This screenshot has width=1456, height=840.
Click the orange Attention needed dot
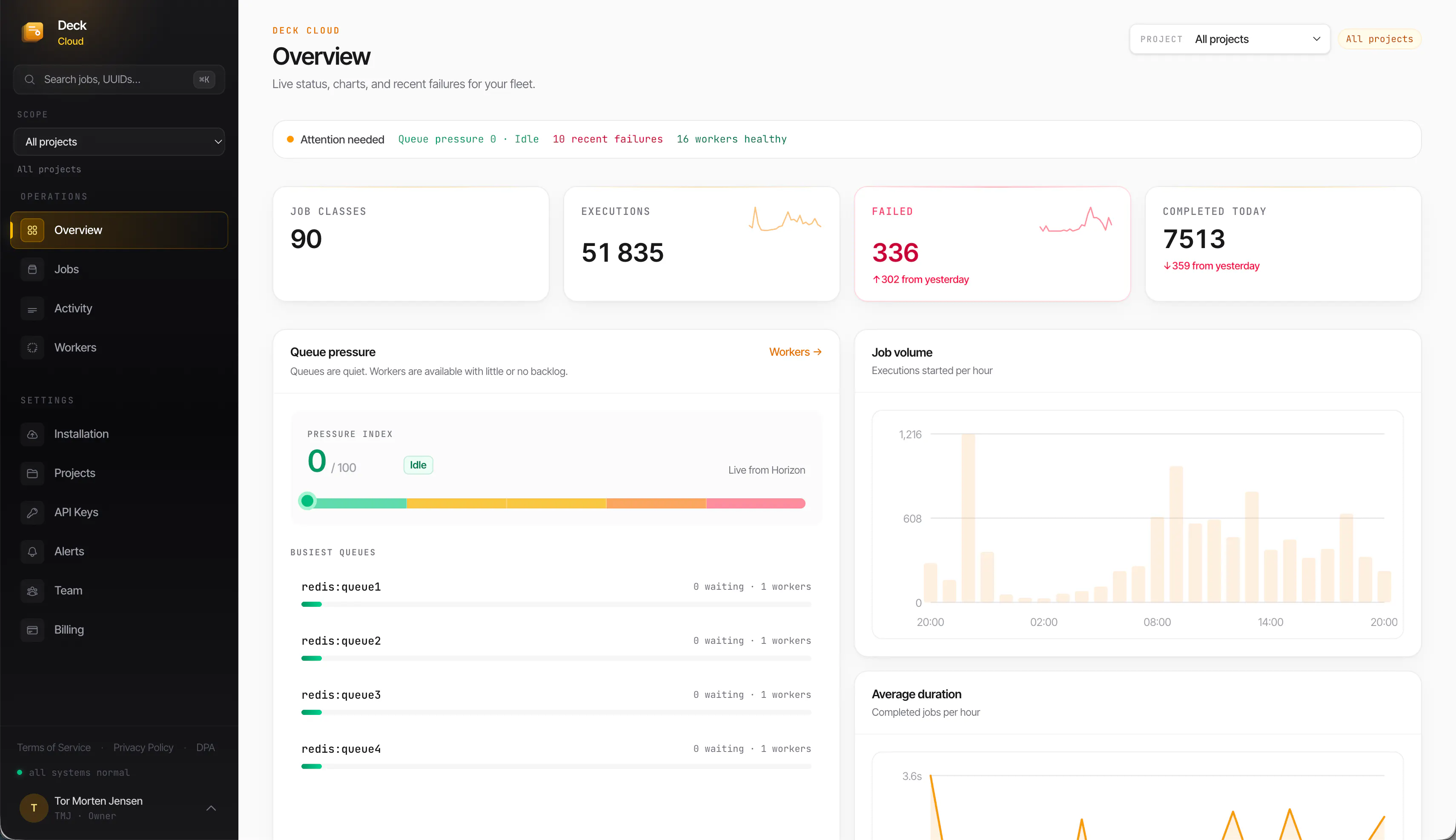click(290, 139)
